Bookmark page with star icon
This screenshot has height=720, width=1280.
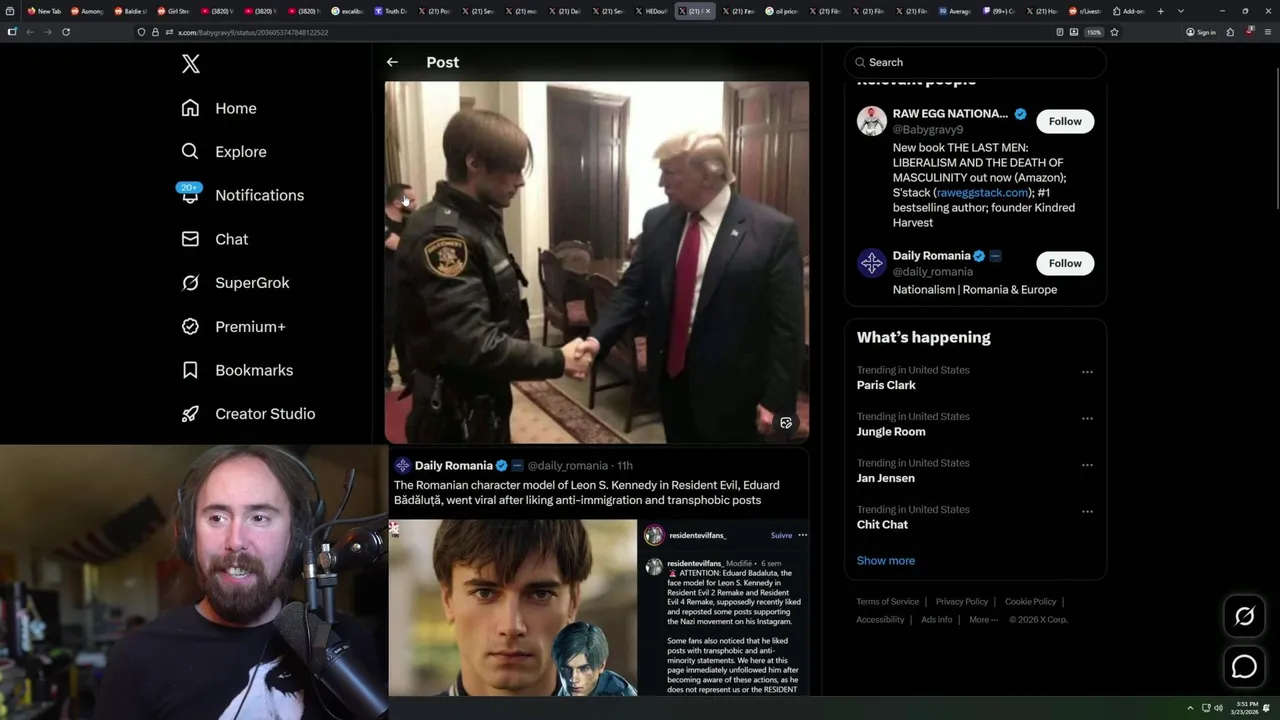tap(1114, 32)
